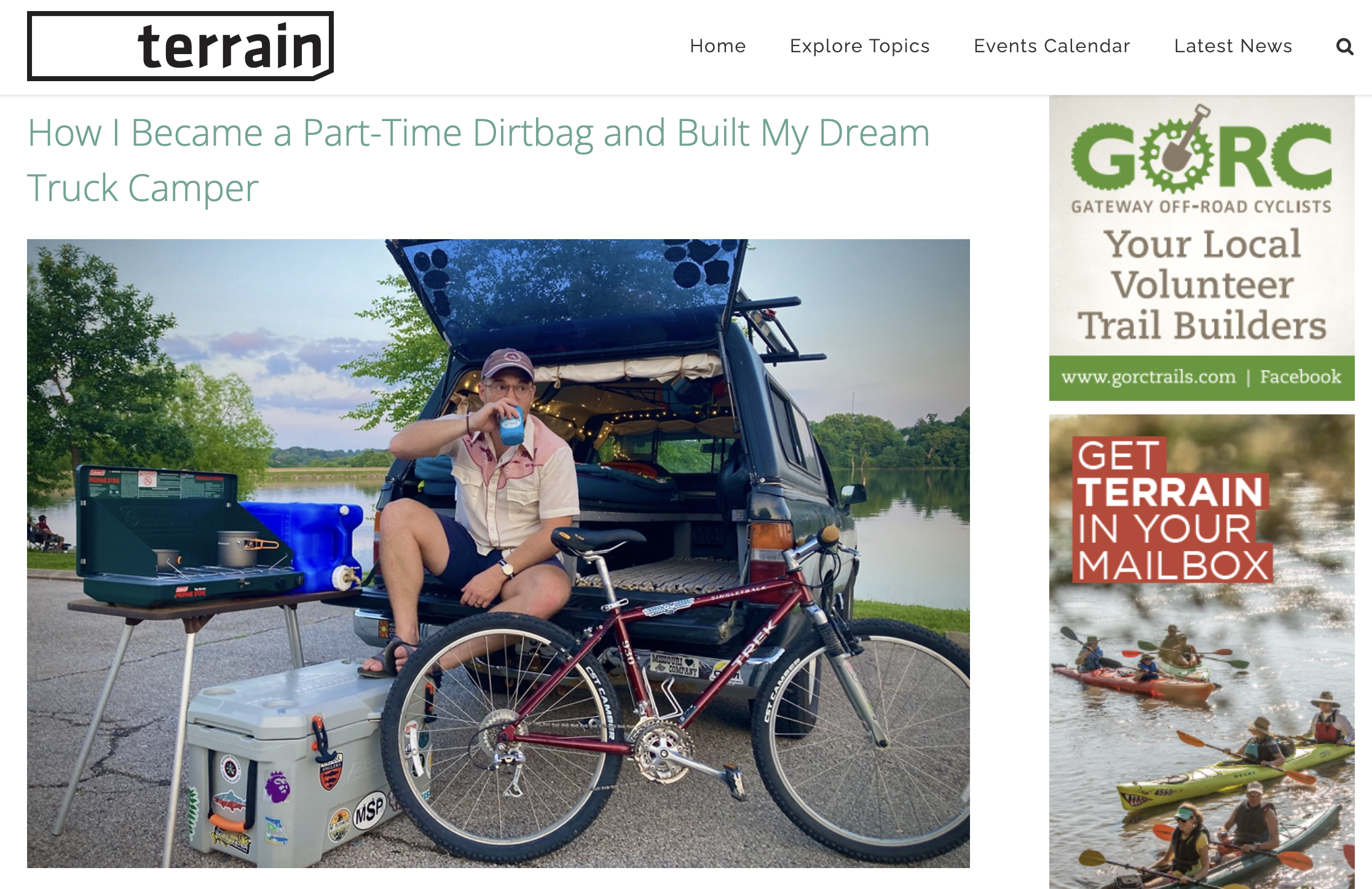This screenshot has width=1372, height=889.
Task: Open the Facebook link in GORC ad
Action: (1300, 376)
